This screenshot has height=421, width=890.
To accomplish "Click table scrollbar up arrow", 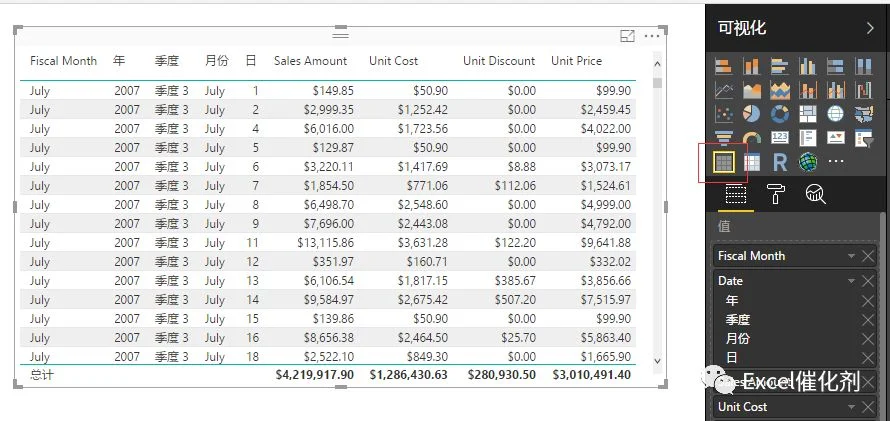I will [x=657, y=64].
